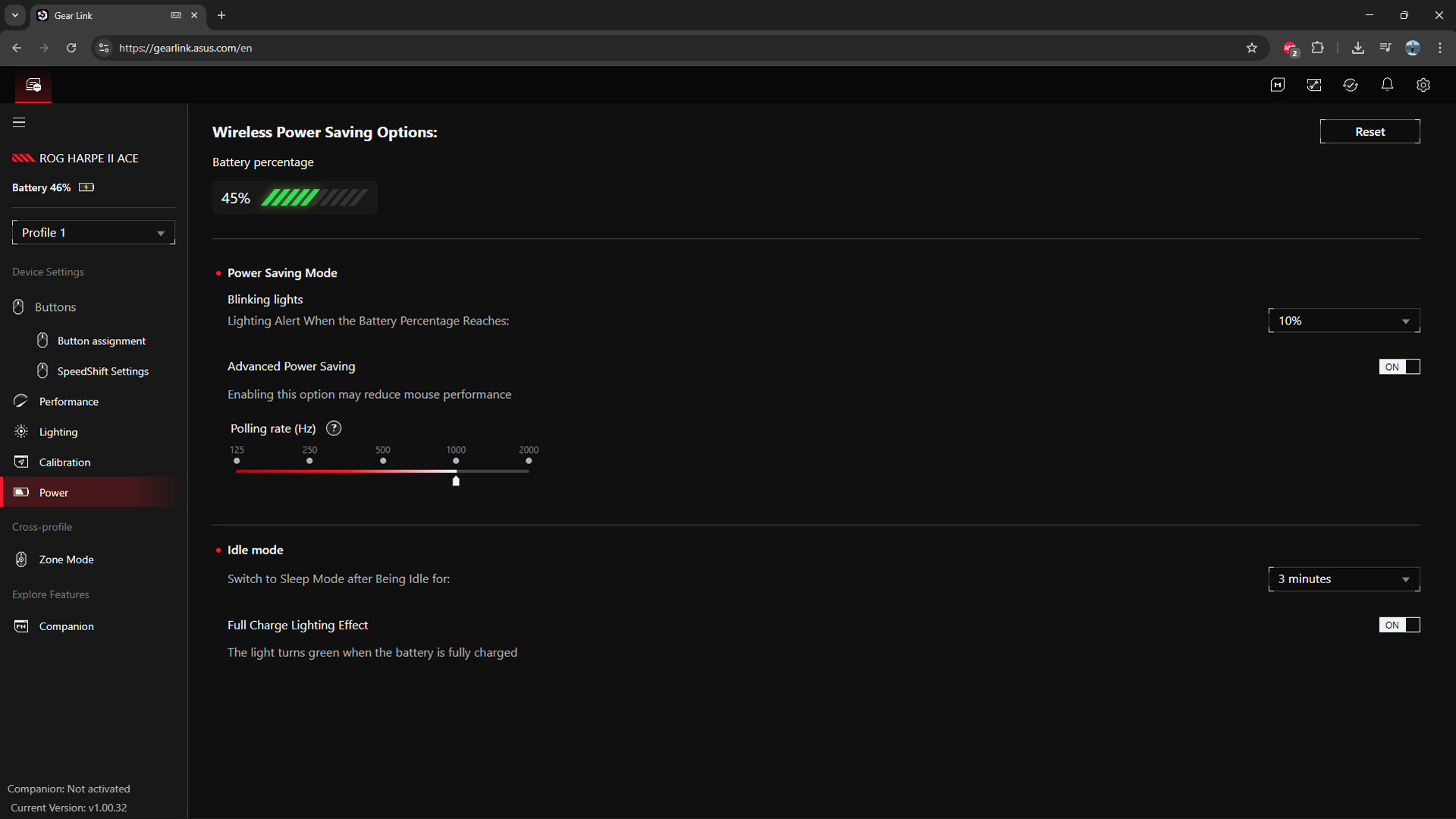The image size is (1456, 819).
Task: Disable the Full Charge Lighting Effect switch
Action: click(1399, 625)
